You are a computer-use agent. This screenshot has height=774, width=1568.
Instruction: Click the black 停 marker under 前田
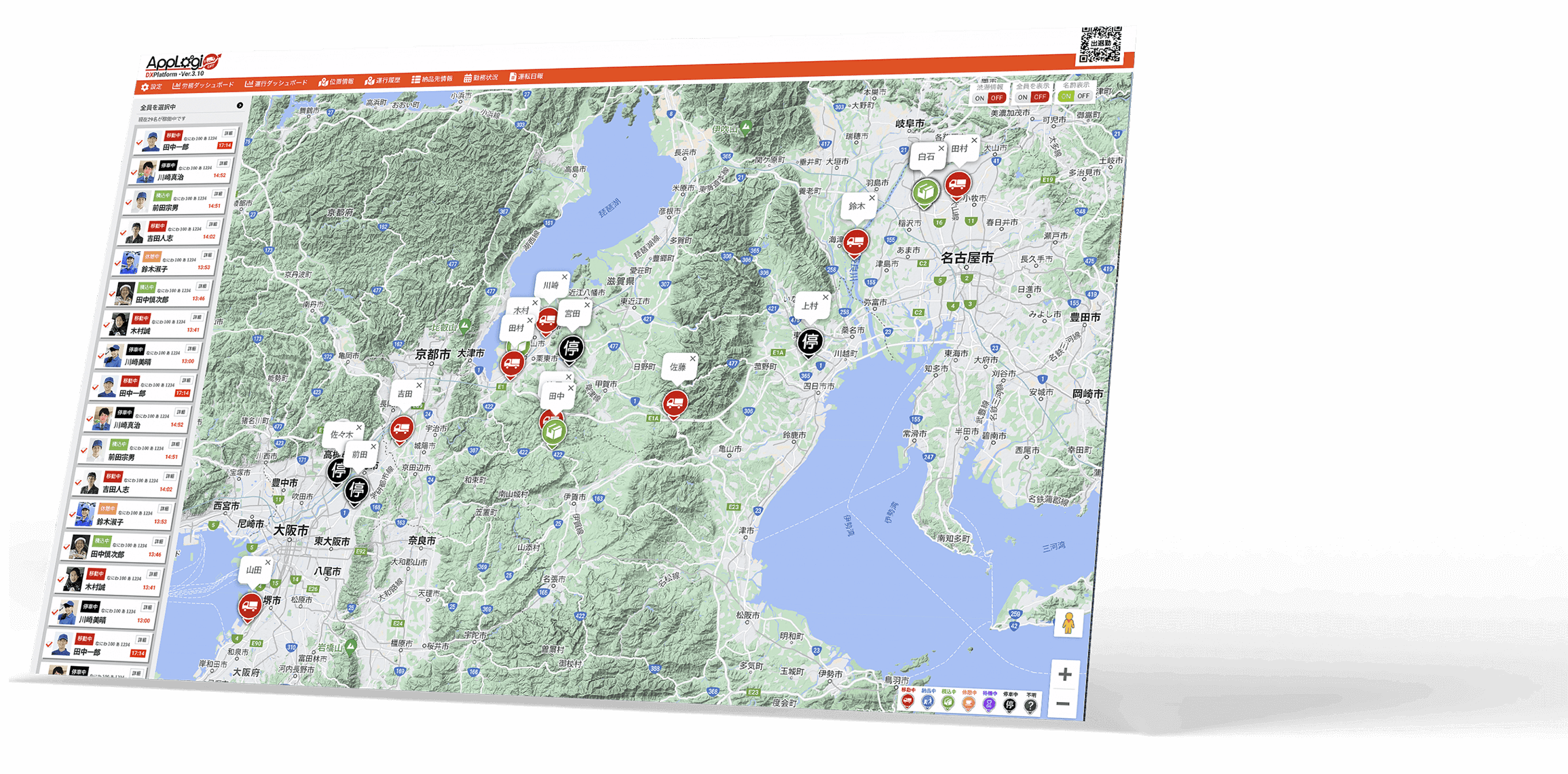tap(356, 491)
